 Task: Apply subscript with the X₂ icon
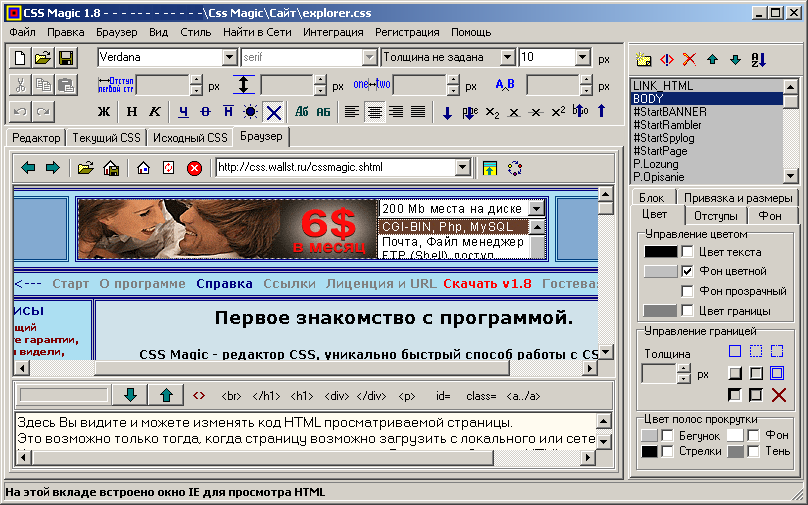492,111
